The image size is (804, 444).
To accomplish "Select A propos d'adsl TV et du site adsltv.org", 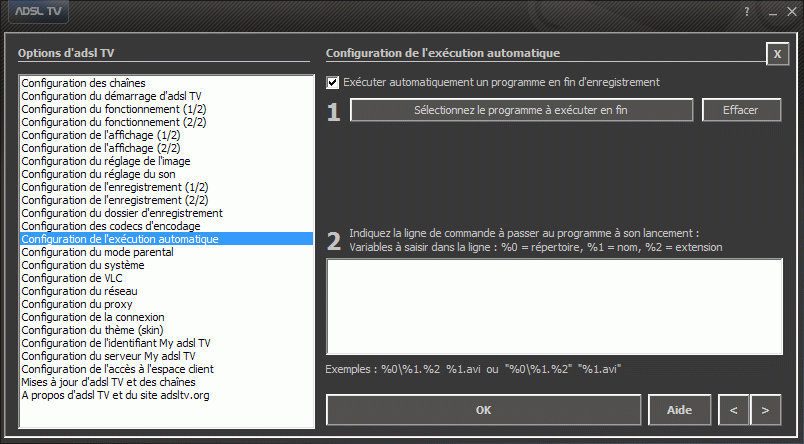I will (167, 395).
